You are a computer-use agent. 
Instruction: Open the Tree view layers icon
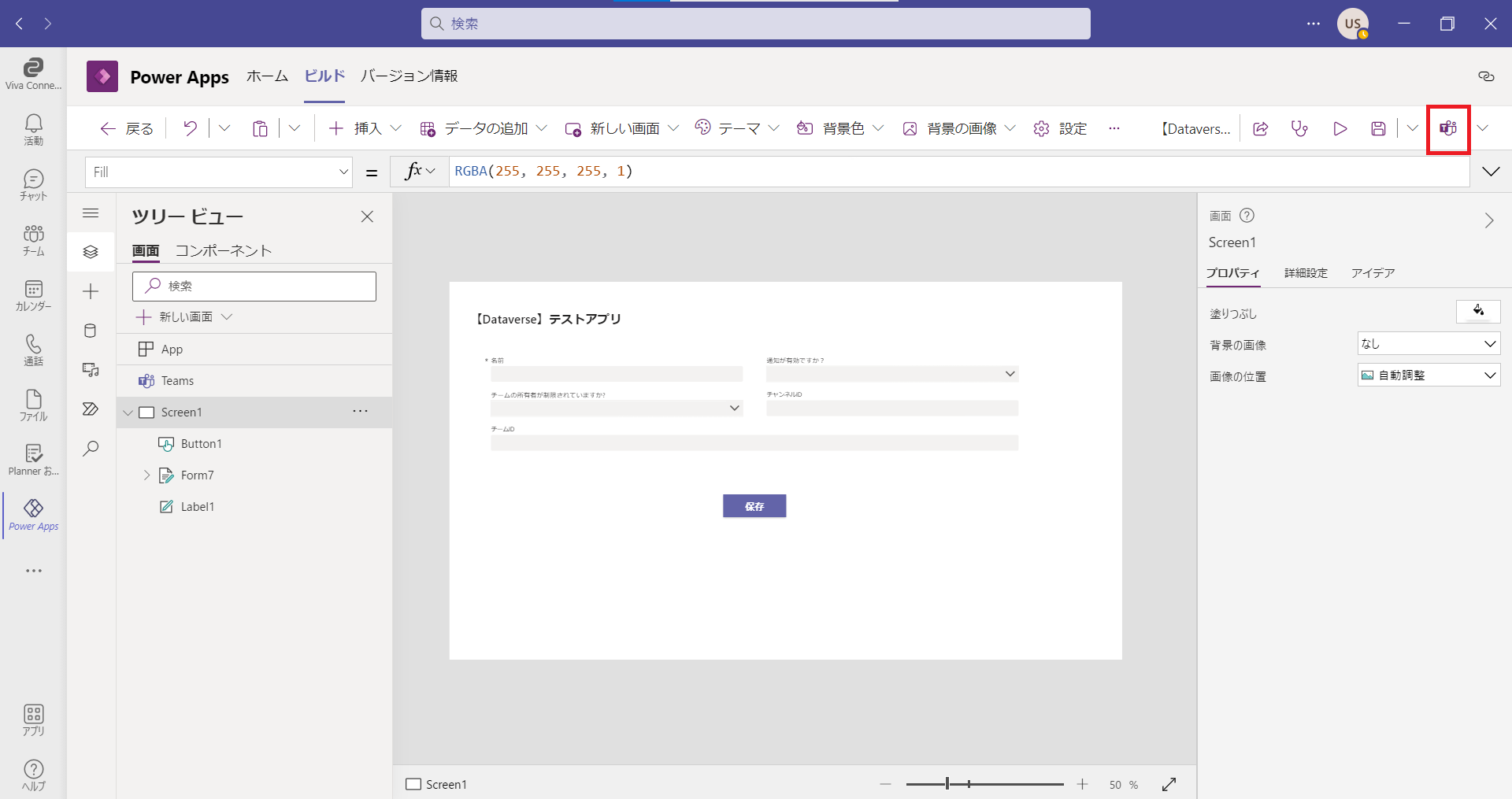(x=91, y=252)
